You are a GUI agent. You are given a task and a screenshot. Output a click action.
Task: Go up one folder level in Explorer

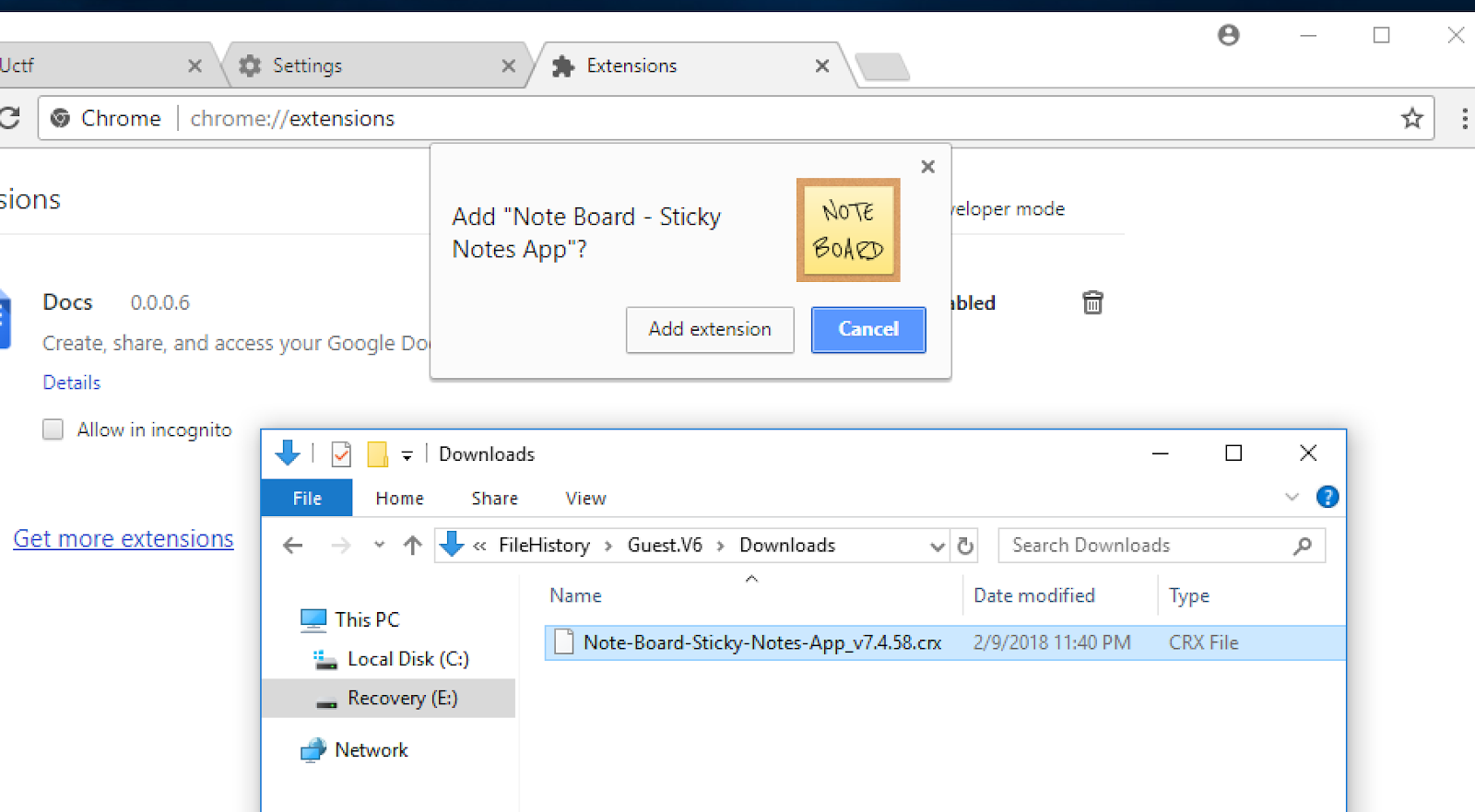click(412, 546)
